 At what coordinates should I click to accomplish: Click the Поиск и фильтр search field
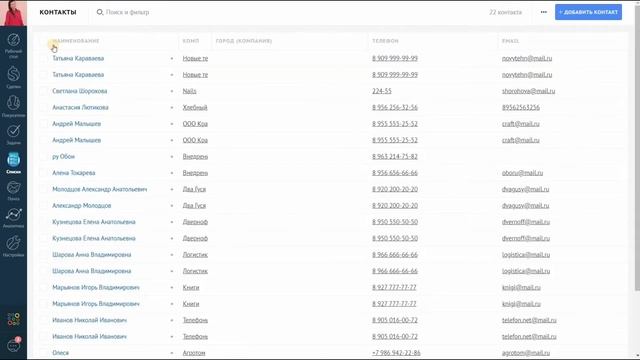click(x=127, y=12)
